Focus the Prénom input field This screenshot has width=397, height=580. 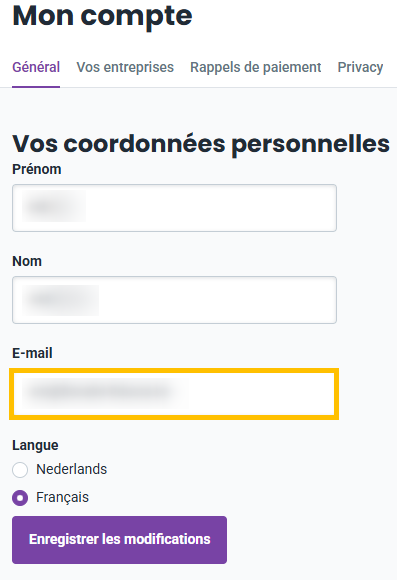174,208
